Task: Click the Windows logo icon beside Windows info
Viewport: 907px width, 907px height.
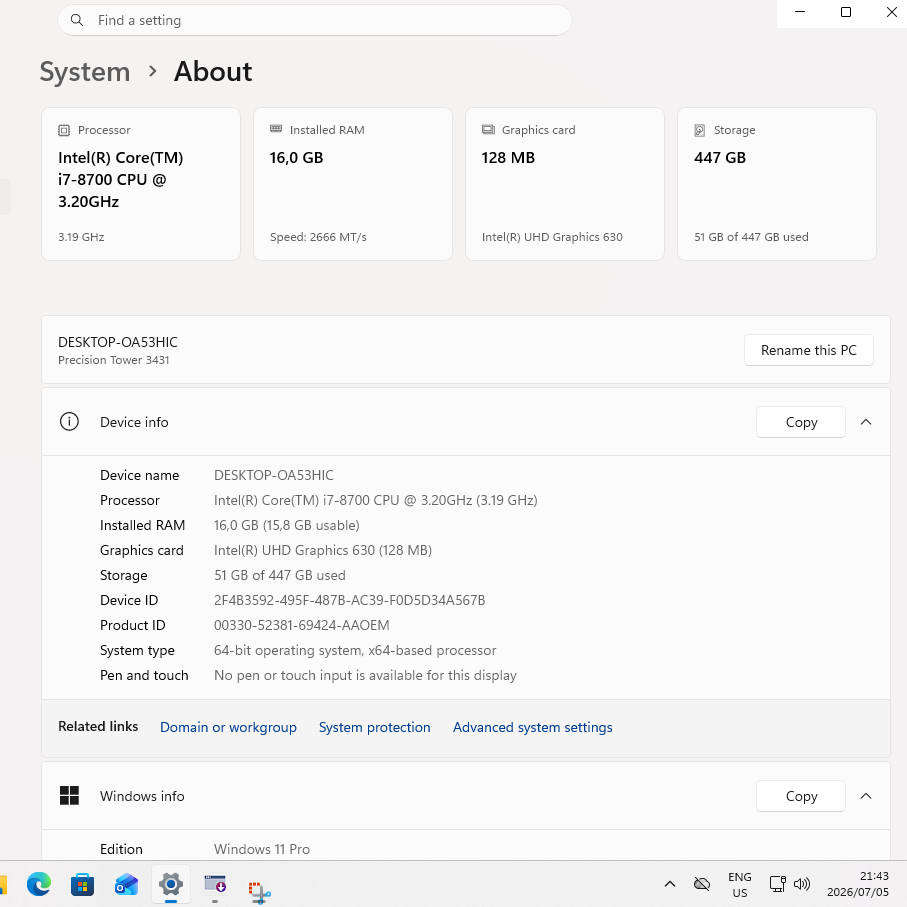Action: [x=69, y=795]
